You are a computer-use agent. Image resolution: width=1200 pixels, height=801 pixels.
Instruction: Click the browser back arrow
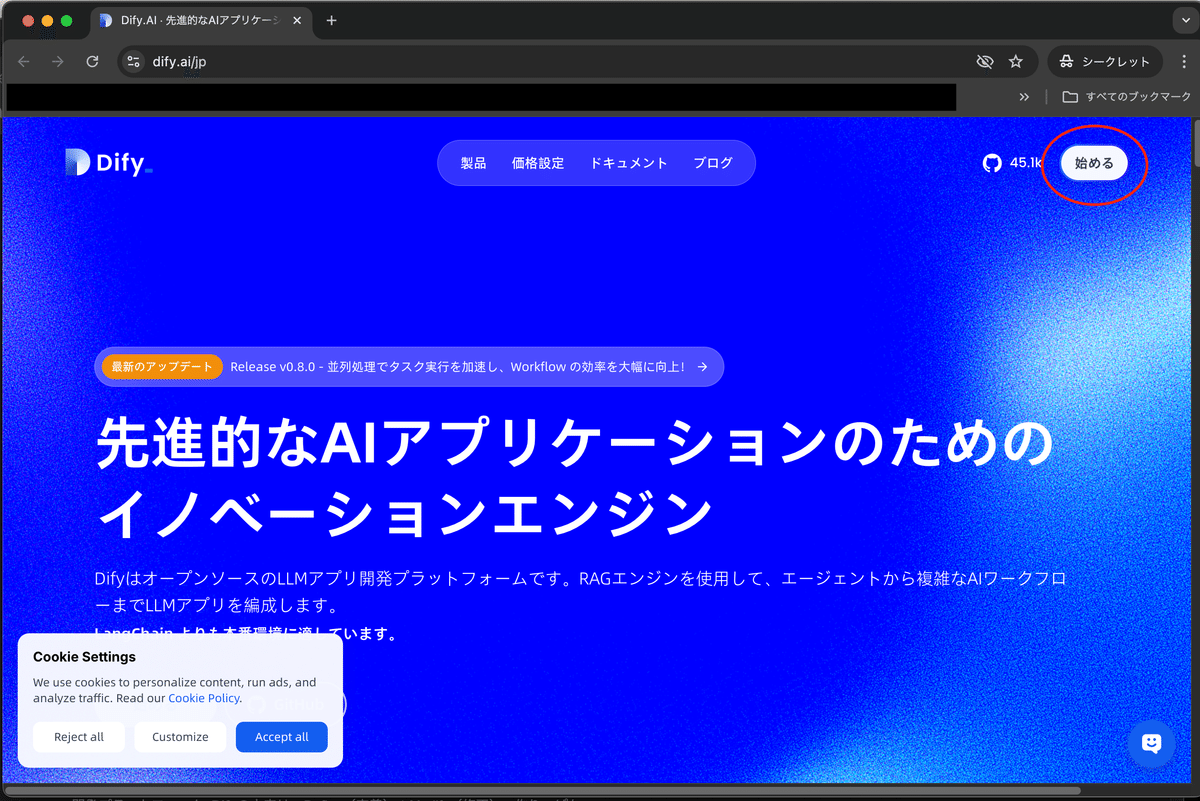pyautogui.click(x=24, y=62)
